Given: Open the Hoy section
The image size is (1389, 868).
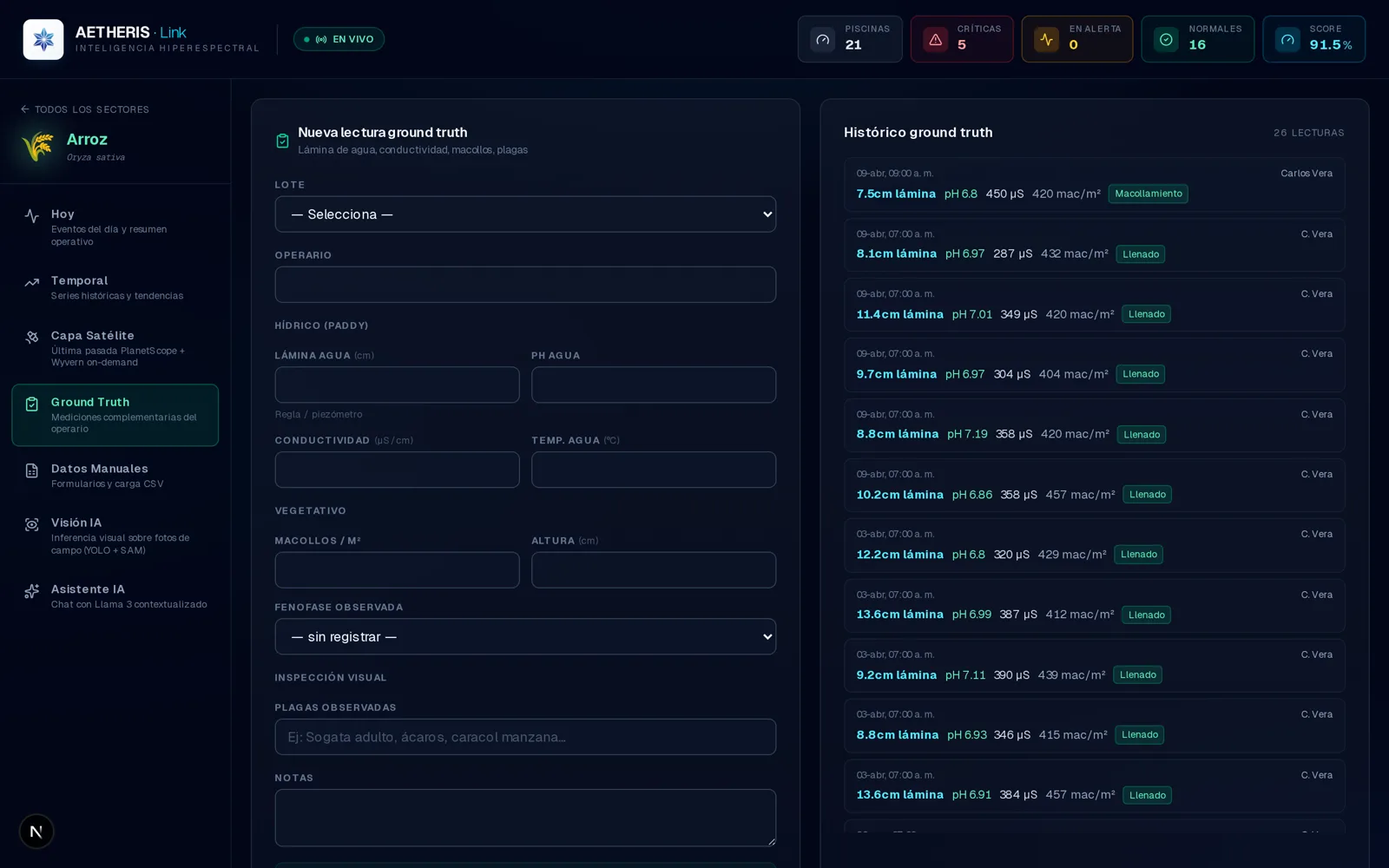Looking at the screenshot, I should [115, 227].
